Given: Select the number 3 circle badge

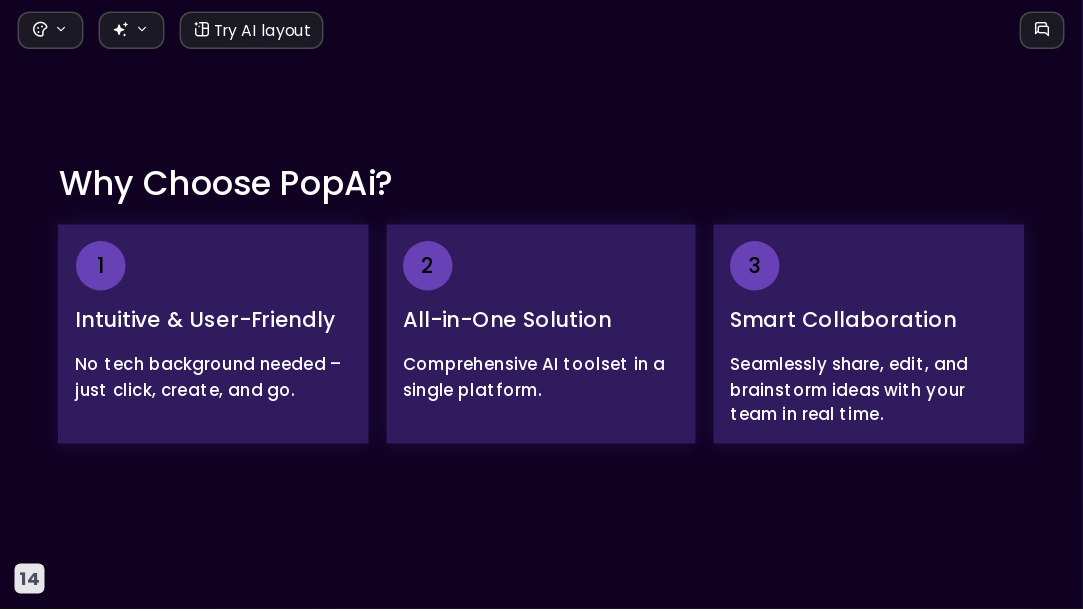Looking at the screenshot, I should 755,266.
